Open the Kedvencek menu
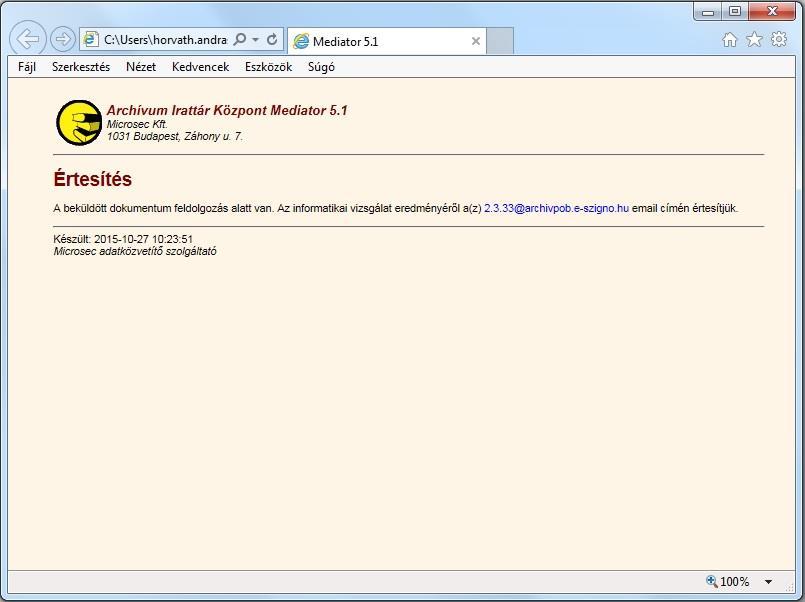The height and width of the screenshot is (602, 805). pos(200,67)
